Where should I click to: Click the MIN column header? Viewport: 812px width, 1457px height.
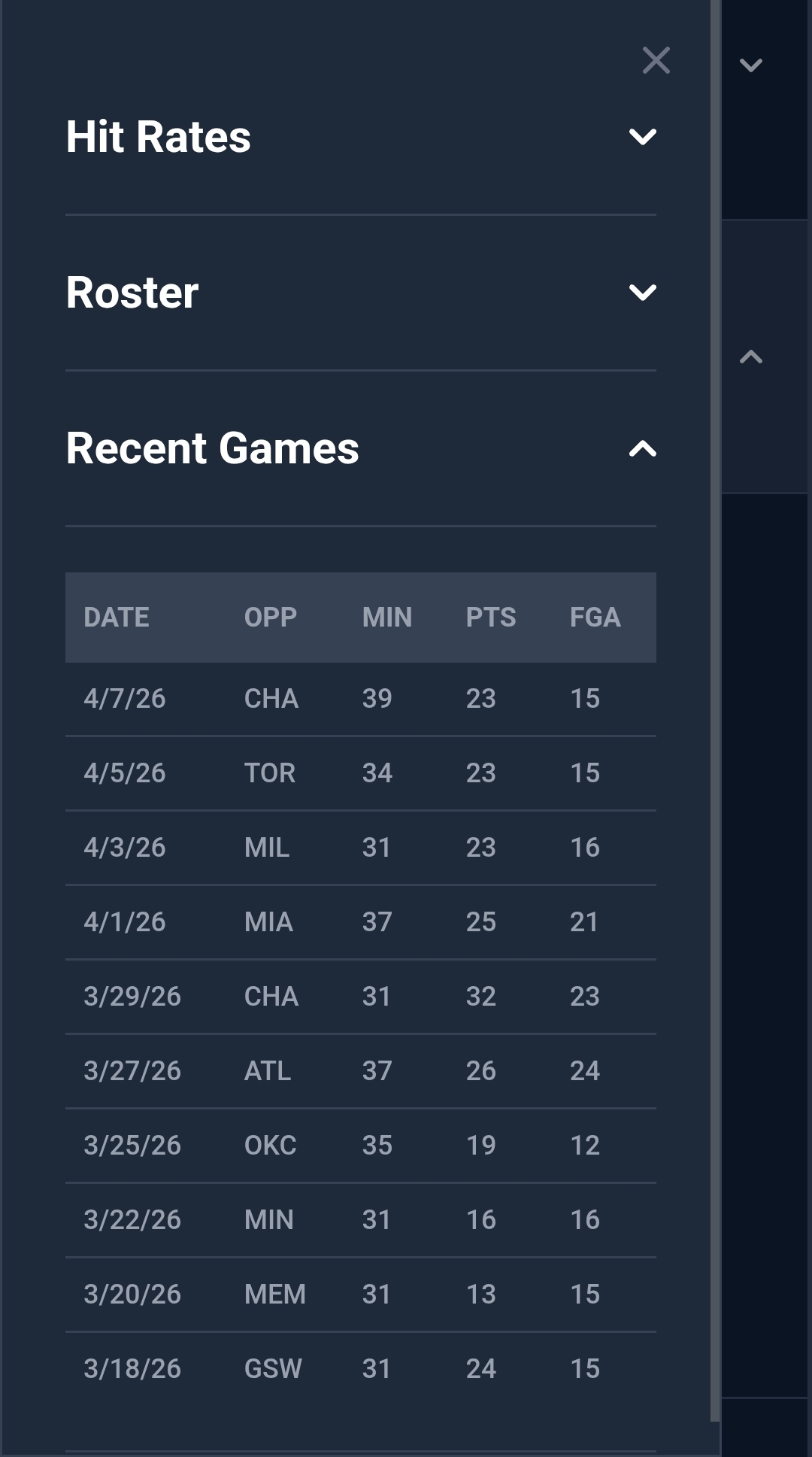pos(386,618)
